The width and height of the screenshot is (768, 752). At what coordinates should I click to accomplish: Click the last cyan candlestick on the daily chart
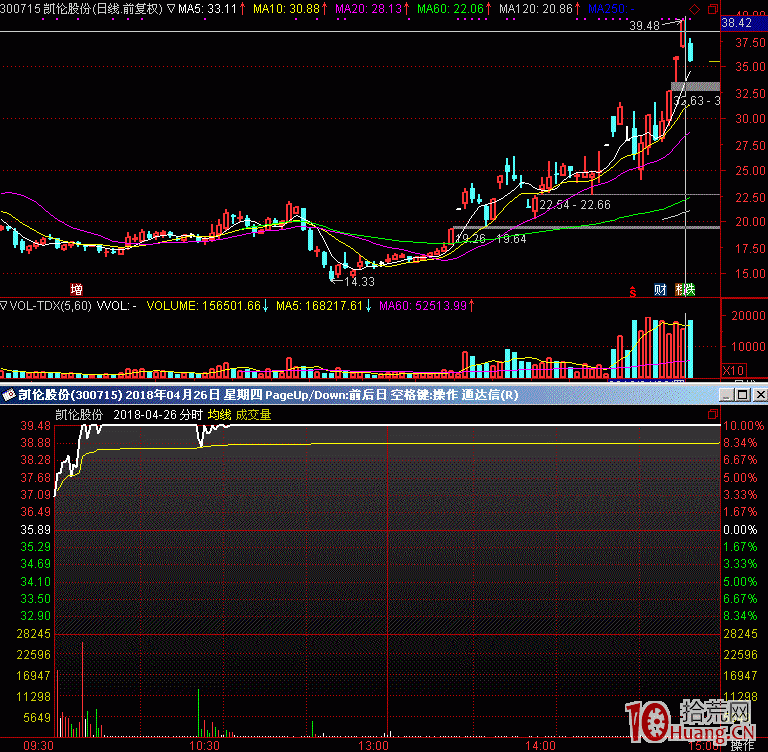(x=691, y=52)
